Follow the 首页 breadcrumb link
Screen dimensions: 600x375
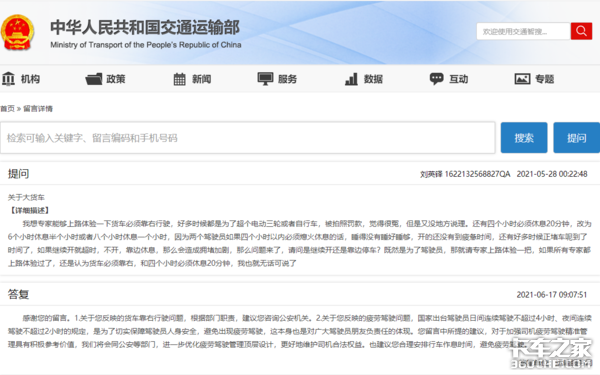(7, 109)
